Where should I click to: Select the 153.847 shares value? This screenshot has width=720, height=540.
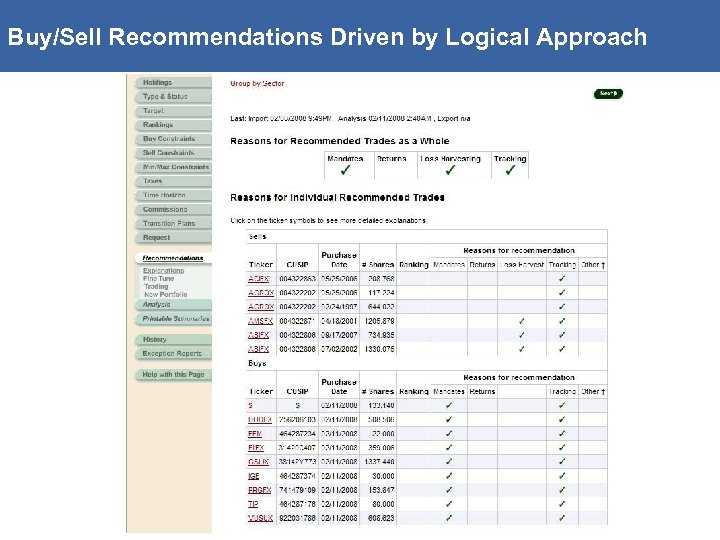point(381,490)
